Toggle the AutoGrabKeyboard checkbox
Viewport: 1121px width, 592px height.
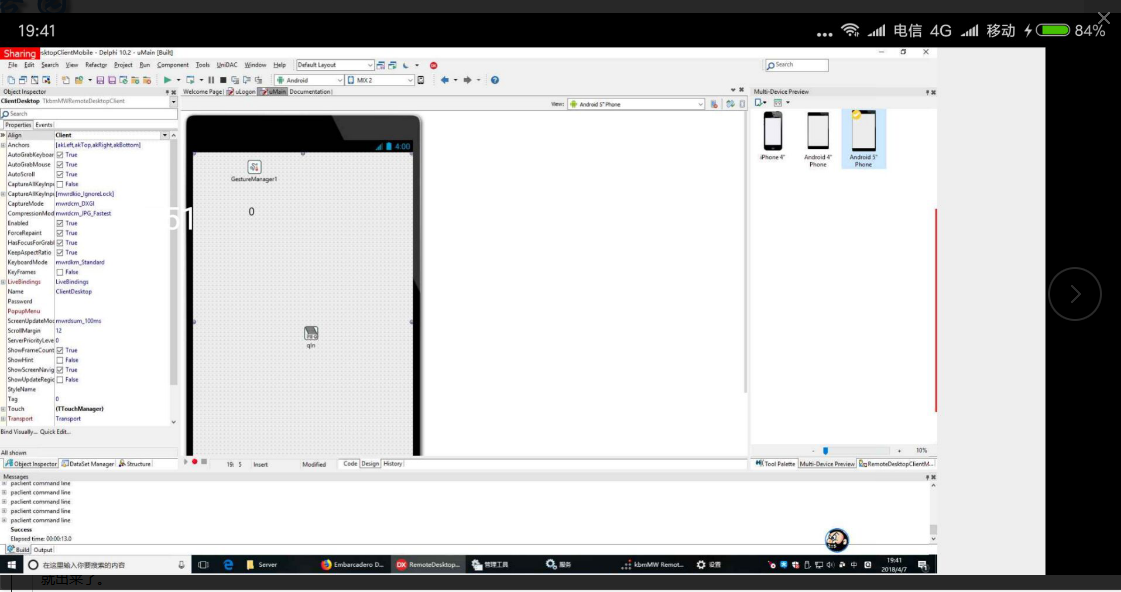tap(60, 154)
